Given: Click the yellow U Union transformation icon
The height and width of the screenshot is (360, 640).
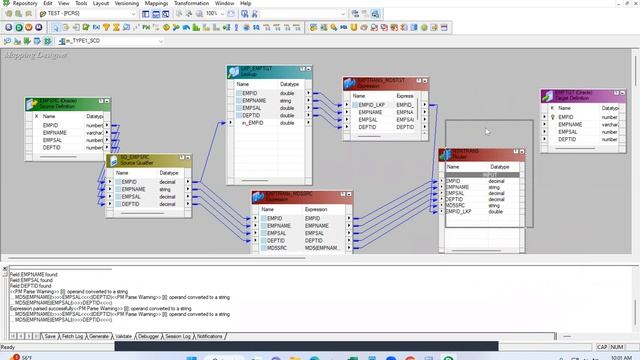Looking at the screenshot, I should point(354,27).
